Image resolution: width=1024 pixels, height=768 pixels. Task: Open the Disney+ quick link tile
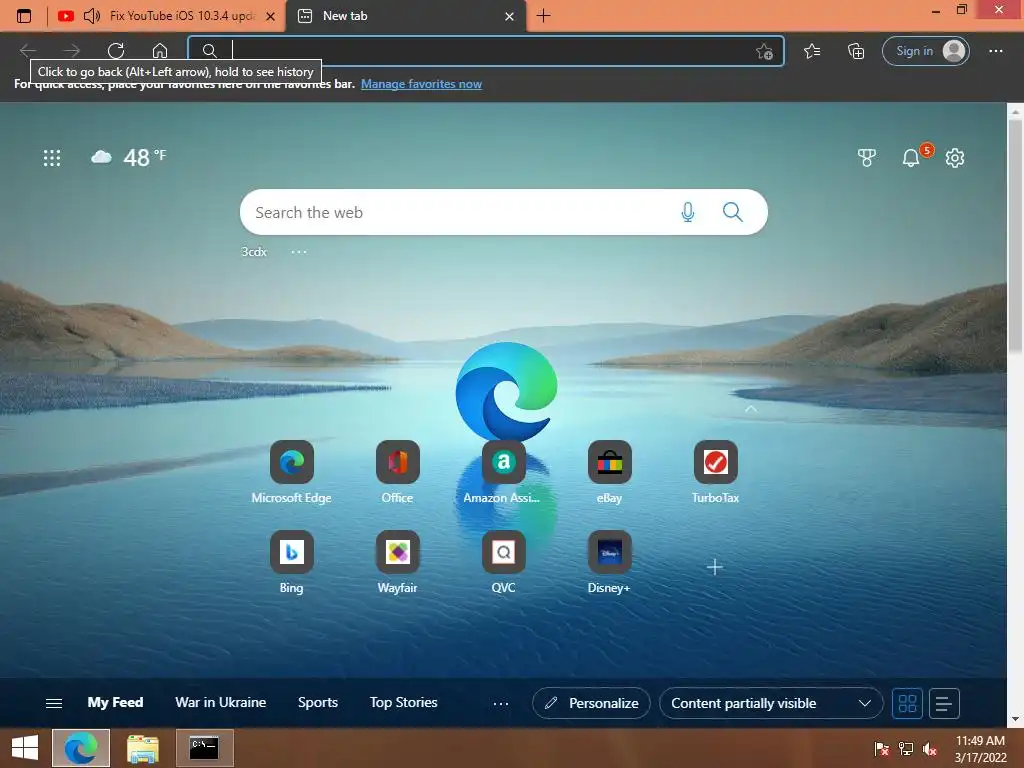tap(609, 562)
